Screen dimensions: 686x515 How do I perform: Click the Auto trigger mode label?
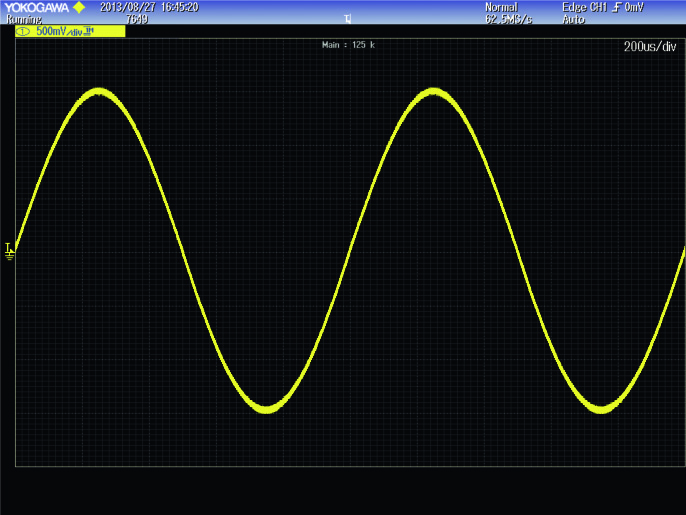click(574, 19)
